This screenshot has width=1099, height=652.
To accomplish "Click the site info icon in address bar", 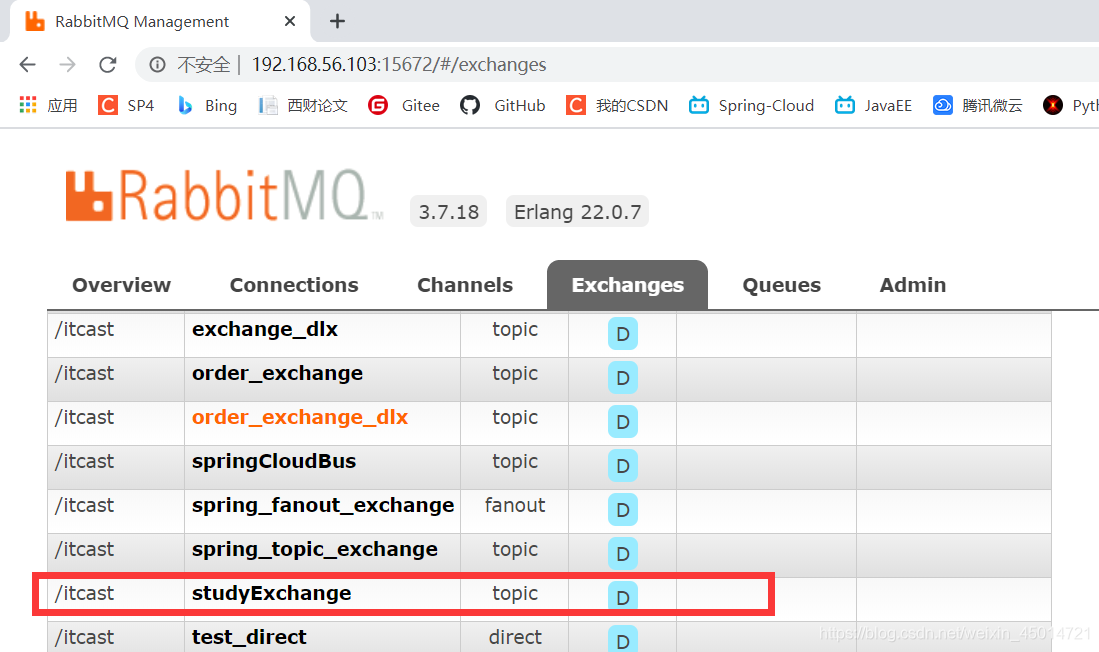I will pos(157,64).
